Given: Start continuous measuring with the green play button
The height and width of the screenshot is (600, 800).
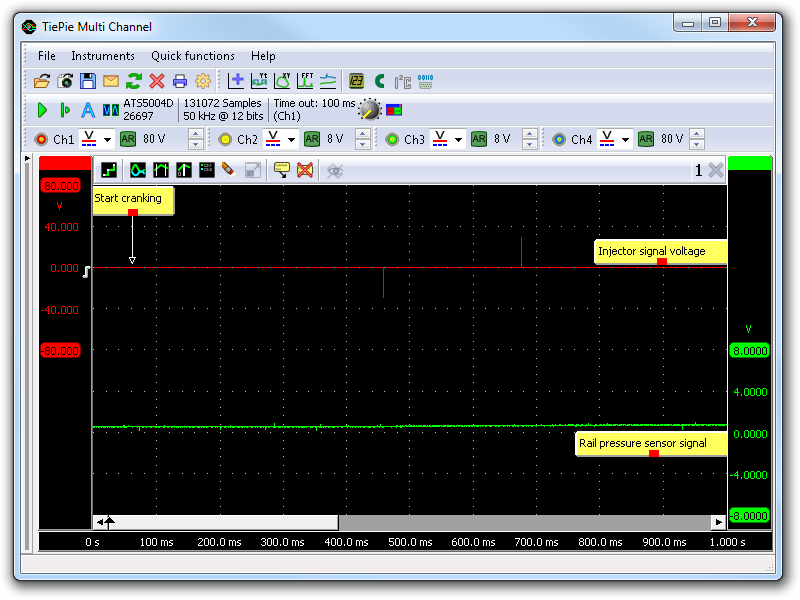Looking at the screenshot, I should (x=42, y=110).
